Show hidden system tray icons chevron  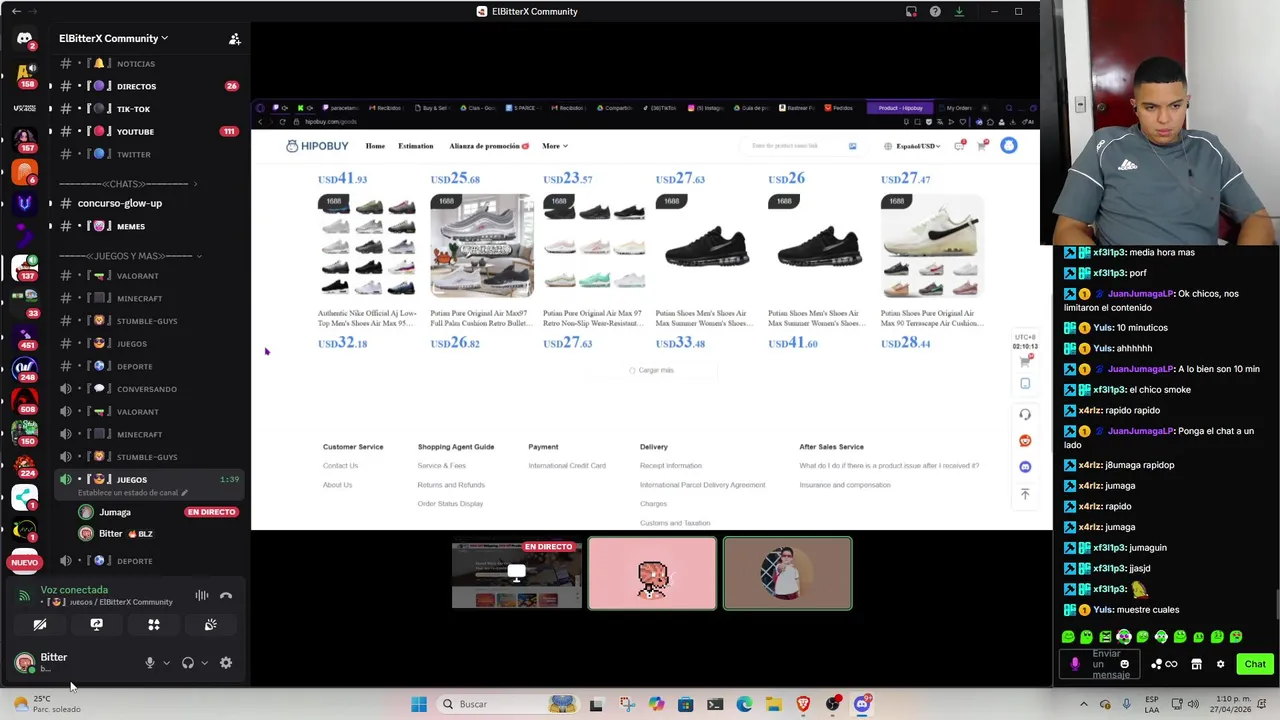click(1083, 704)
